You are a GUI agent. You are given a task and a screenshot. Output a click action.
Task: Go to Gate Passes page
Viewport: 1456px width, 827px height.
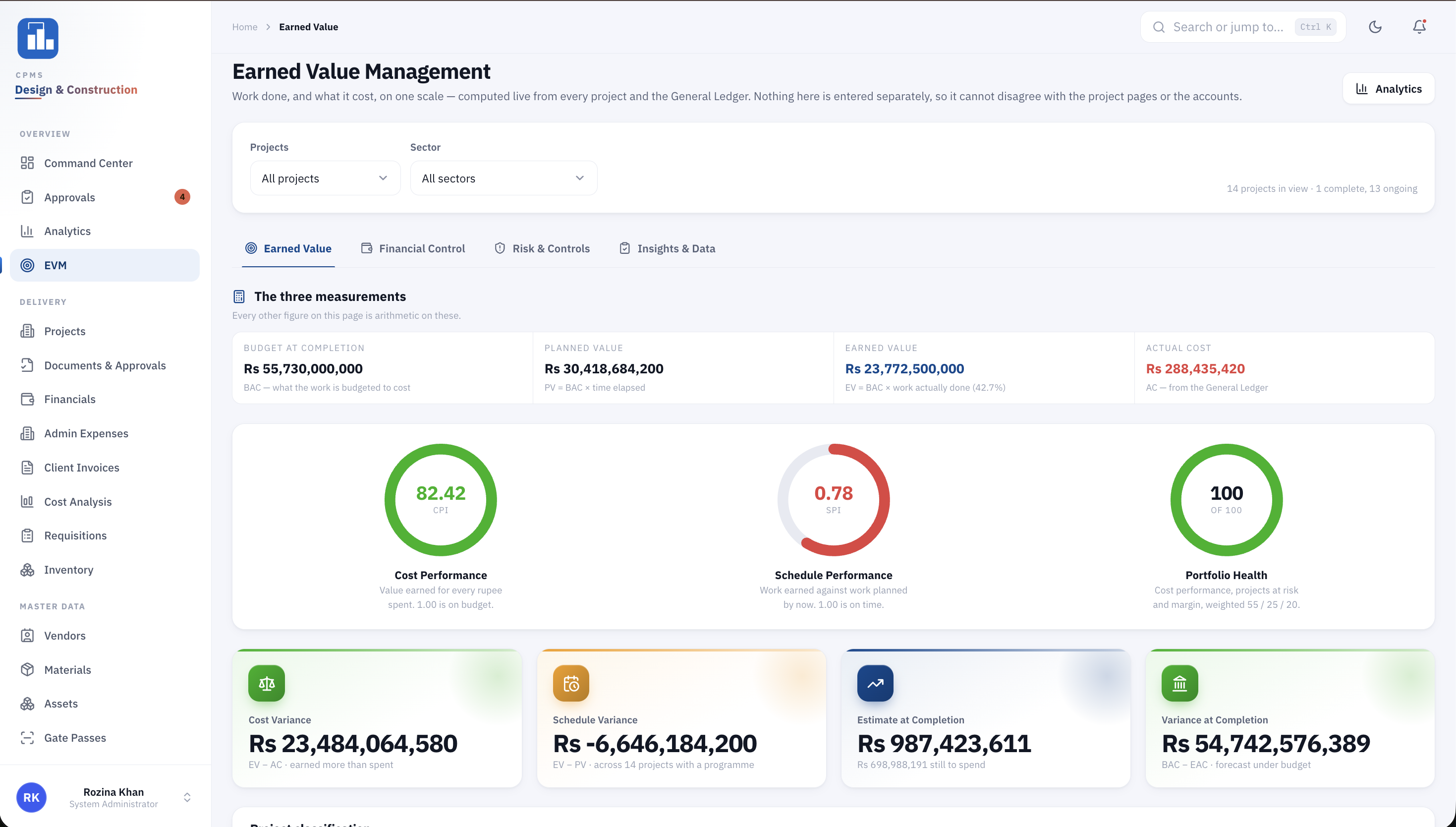point(105,738)
